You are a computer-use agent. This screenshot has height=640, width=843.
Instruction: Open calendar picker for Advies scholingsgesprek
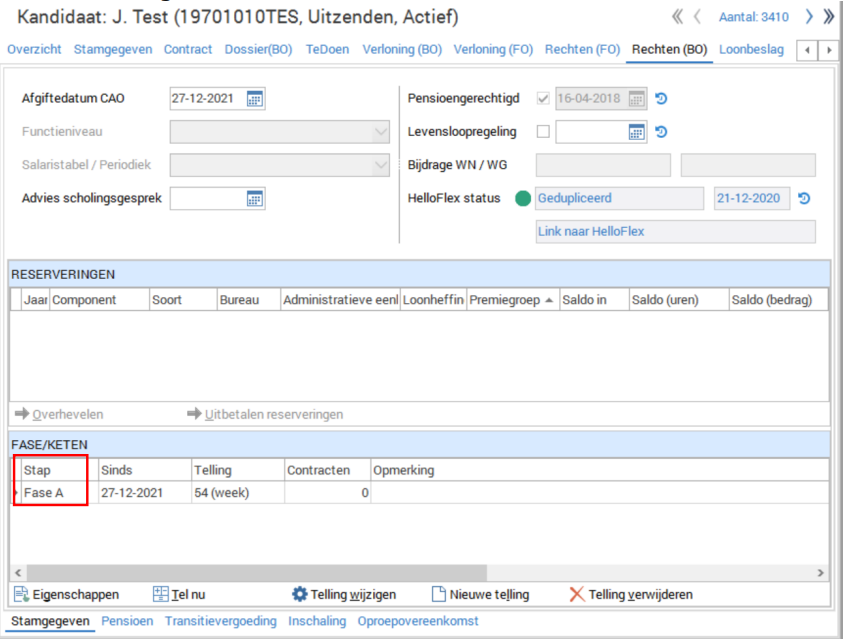click(x=255, y=199)
